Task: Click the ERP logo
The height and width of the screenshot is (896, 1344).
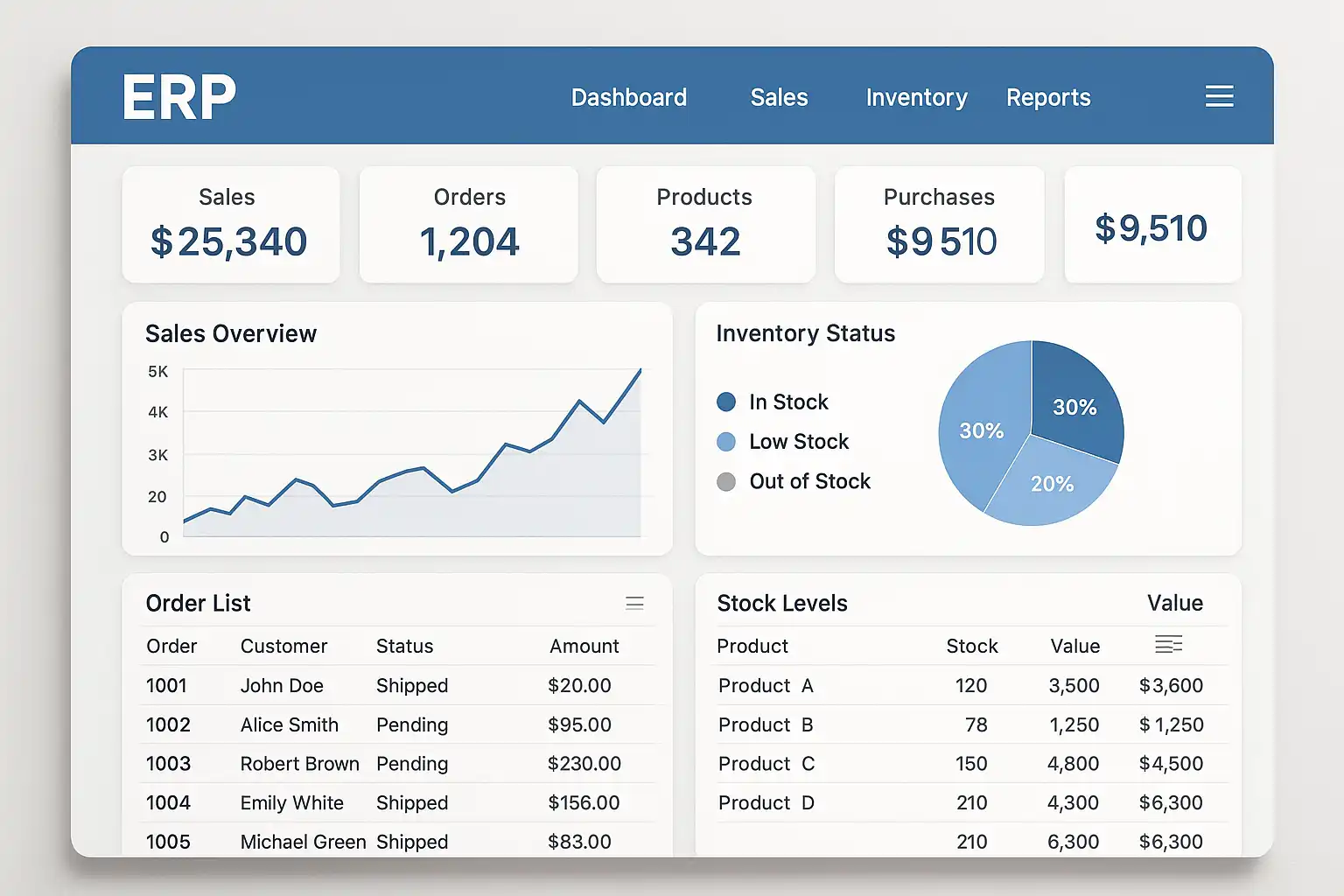Action: coord(179,97)
